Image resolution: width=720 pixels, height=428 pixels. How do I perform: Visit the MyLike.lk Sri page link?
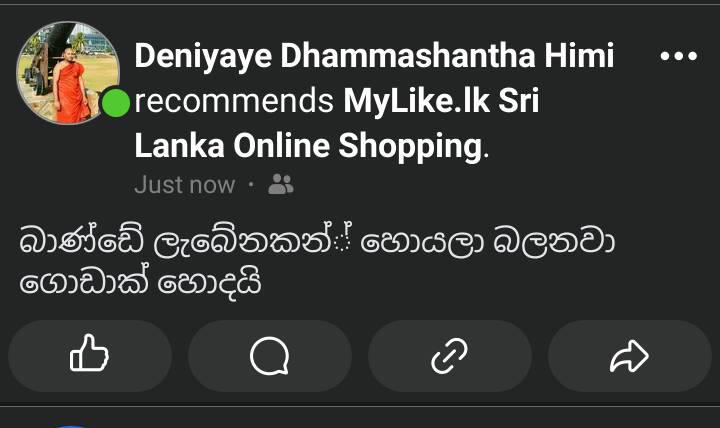(x=441, y=101)
